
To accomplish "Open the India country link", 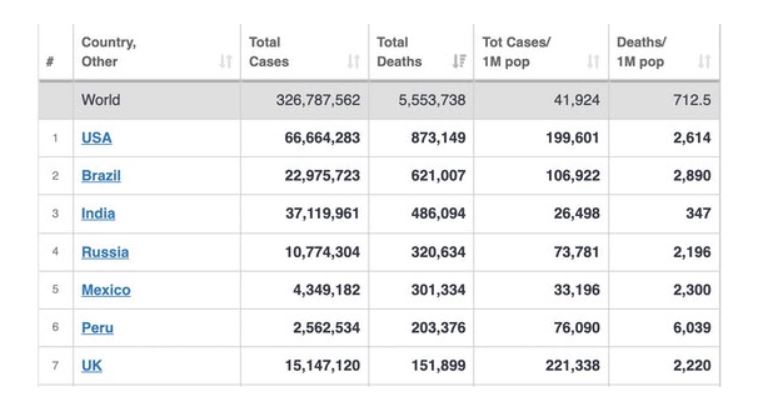I will pos(98,214).
